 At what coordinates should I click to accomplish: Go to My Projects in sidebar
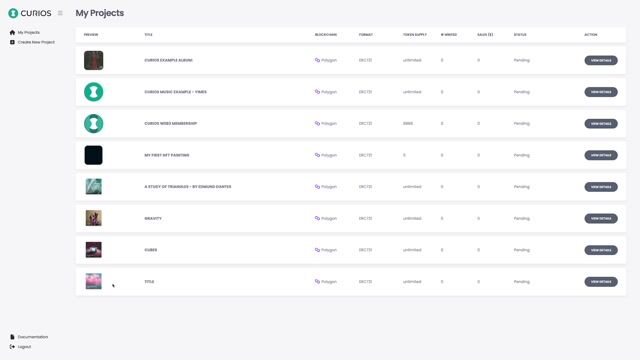pos(29,32)
